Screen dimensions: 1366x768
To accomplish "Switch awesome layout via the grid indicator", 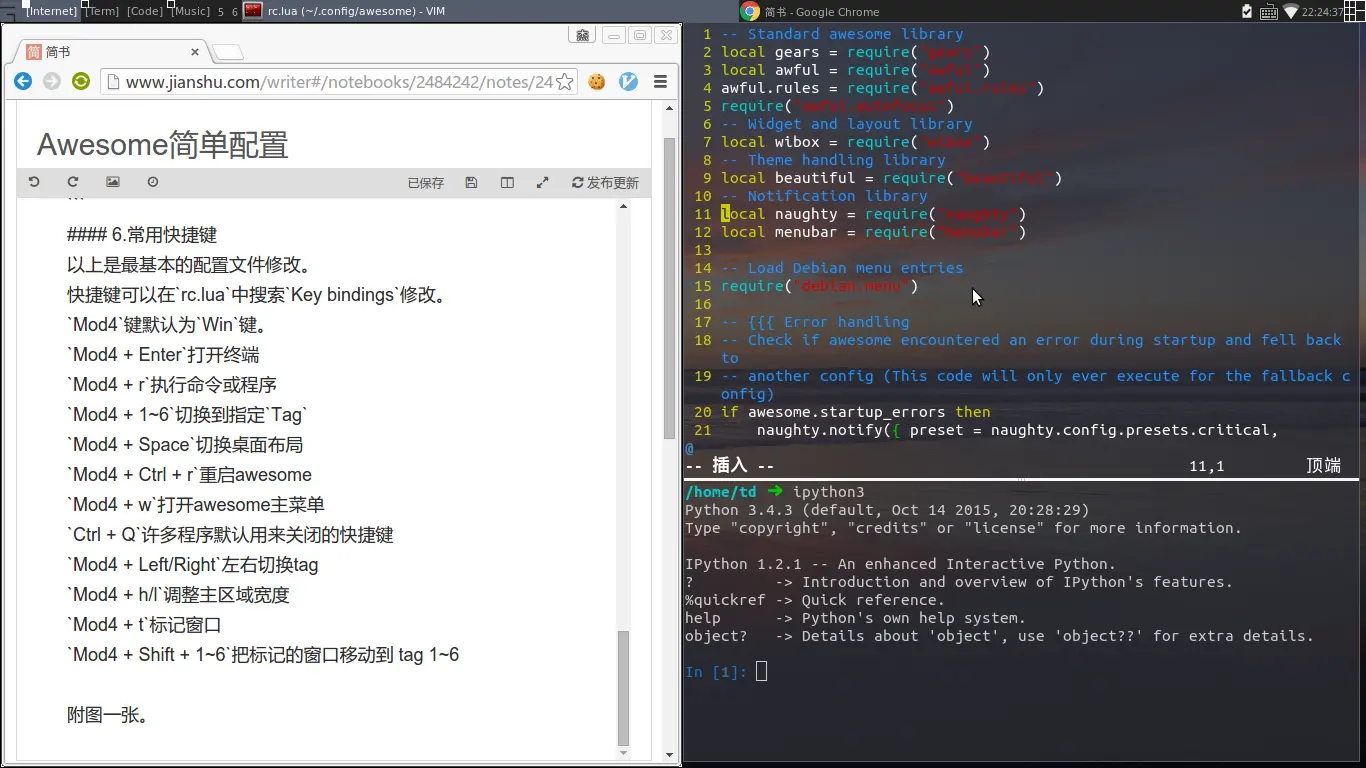I will click(x=1357, y=11).
